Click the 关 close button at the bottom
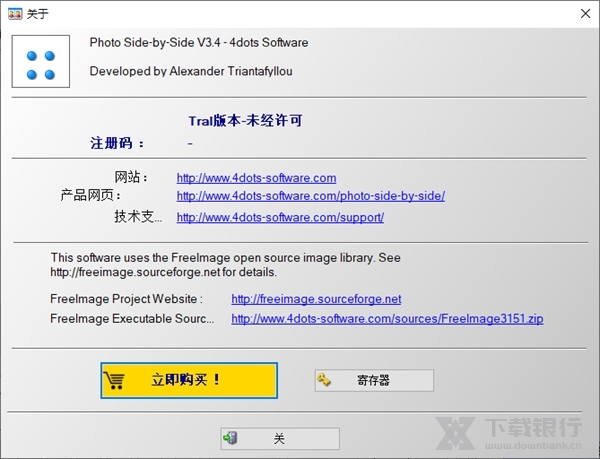 (x=280, y=438)
